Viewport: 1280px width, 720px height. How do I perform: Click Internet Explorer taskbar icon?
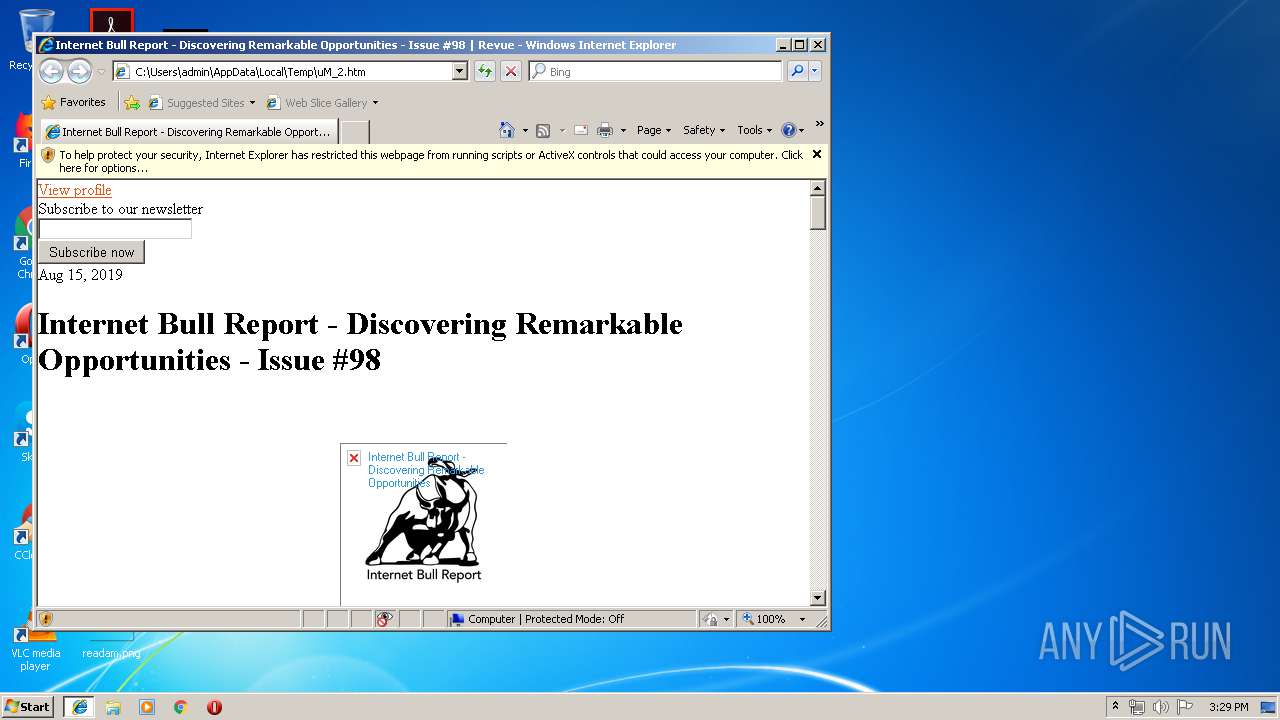coord(79,706)
